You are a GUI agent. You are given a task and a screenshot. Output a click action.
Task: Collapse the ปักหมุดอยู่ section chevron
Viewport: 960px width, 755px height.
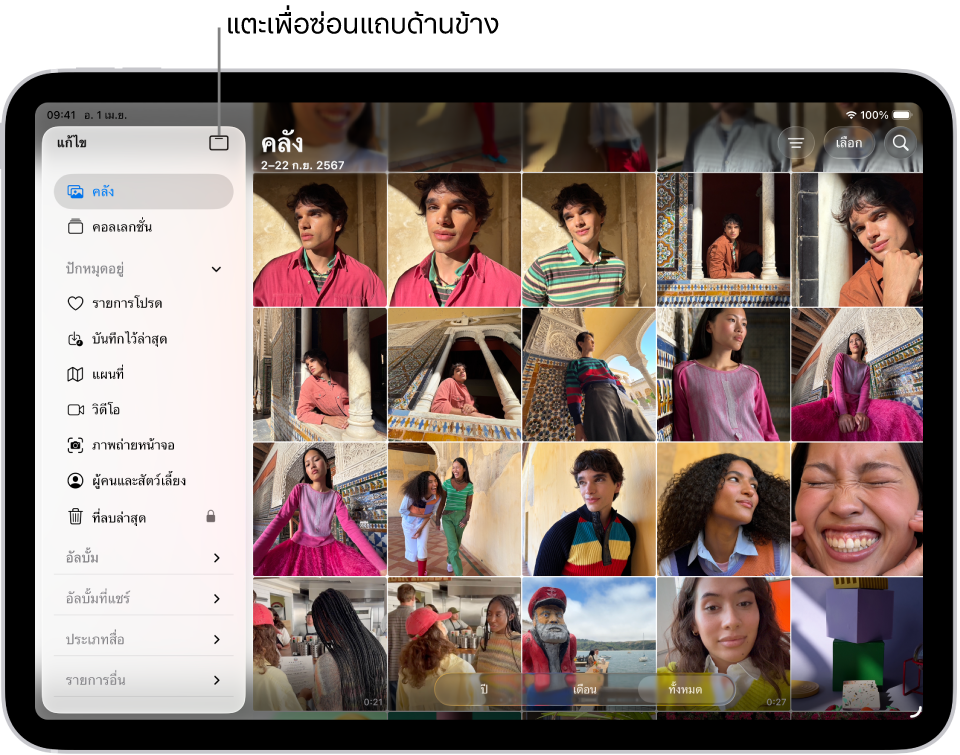click(216, 269)
